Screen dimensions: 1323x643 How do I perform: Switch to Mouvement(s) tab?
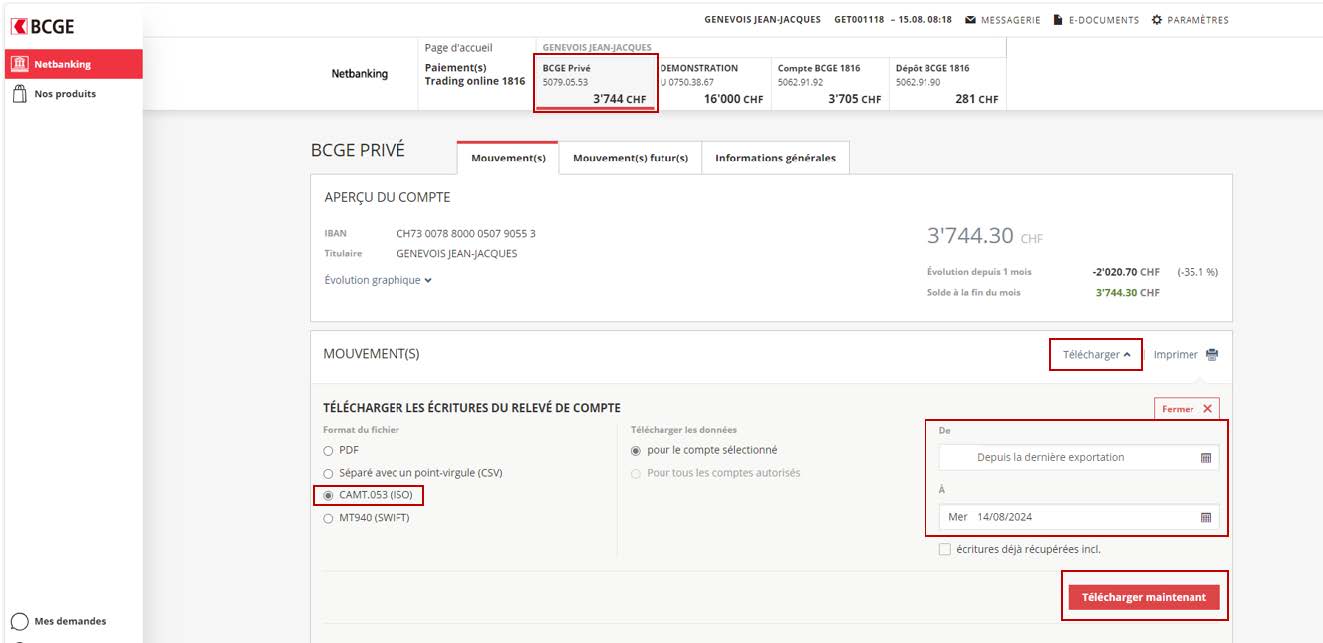(508, 158)
